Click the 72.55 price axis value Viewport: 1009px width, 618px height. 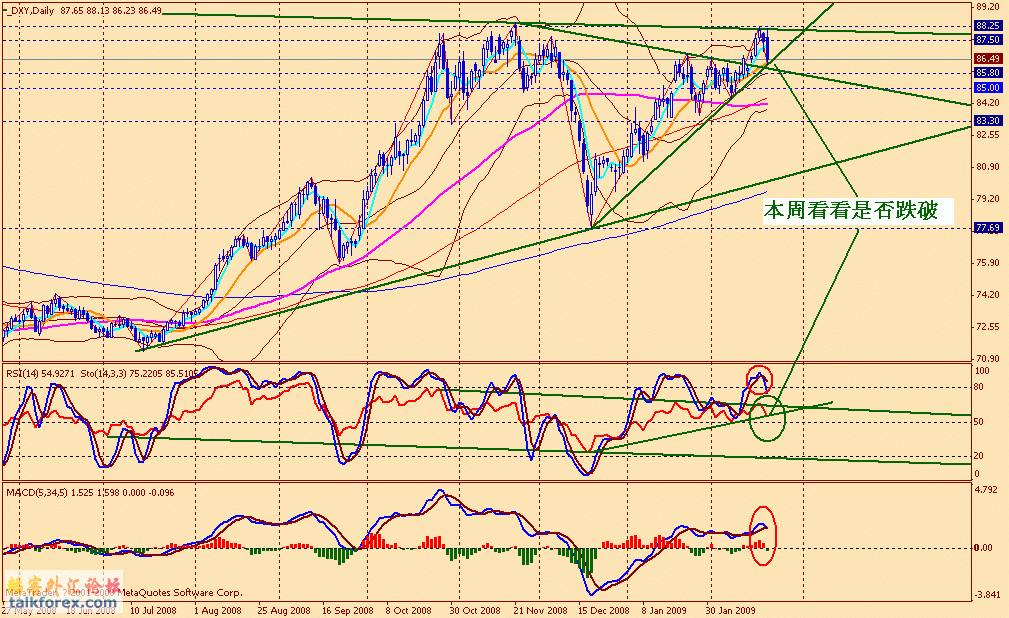point(988,327)
